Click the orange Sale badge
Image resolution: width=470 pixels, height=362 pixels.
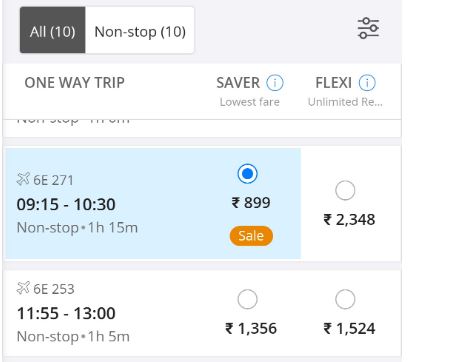pyautogui.click(x=251, y=236)
